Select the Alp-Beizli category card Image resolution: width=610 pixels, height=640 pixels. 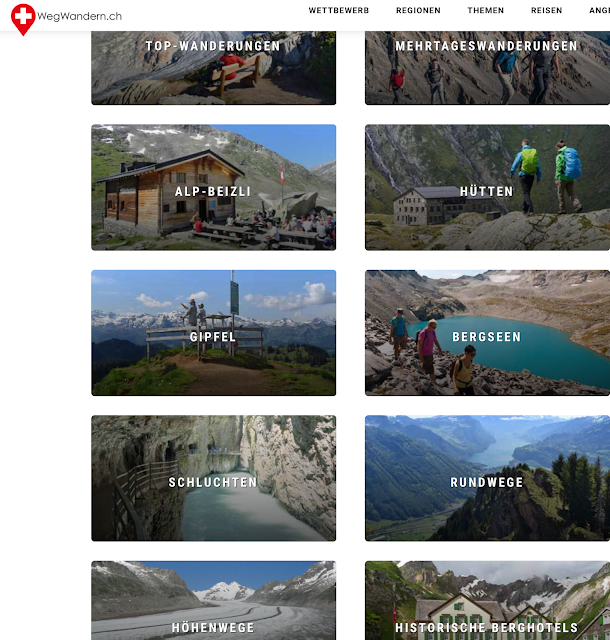[214, 187]
